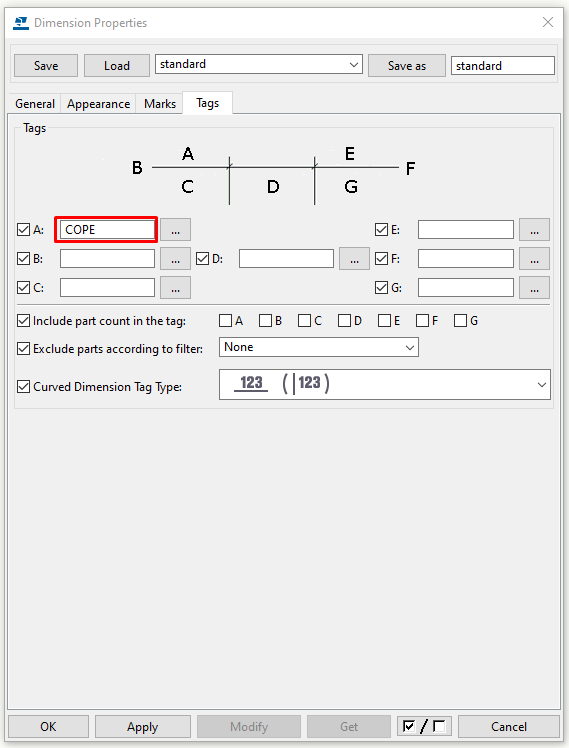569x748 pixels.
Task: Click the Apply button
Action: click(143, 727)
